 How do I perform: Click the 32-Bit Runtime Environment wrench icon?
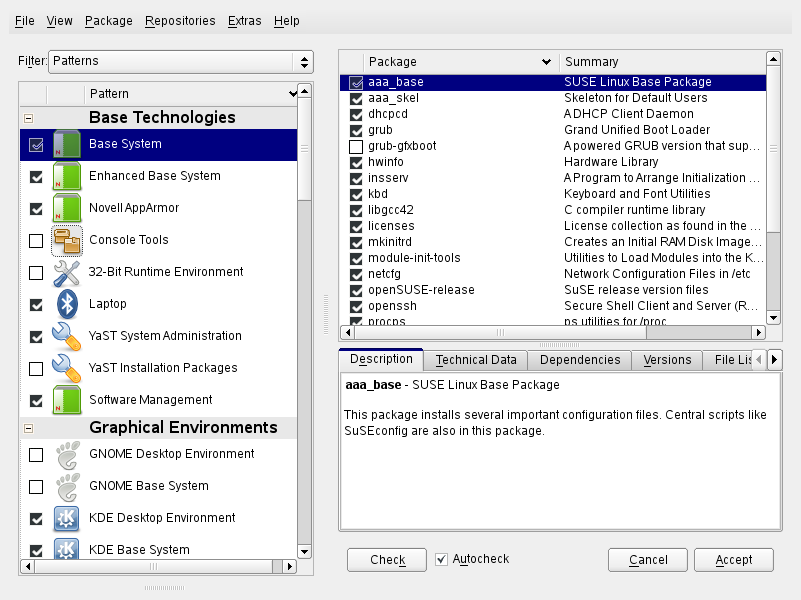click(x=67, y=272)
